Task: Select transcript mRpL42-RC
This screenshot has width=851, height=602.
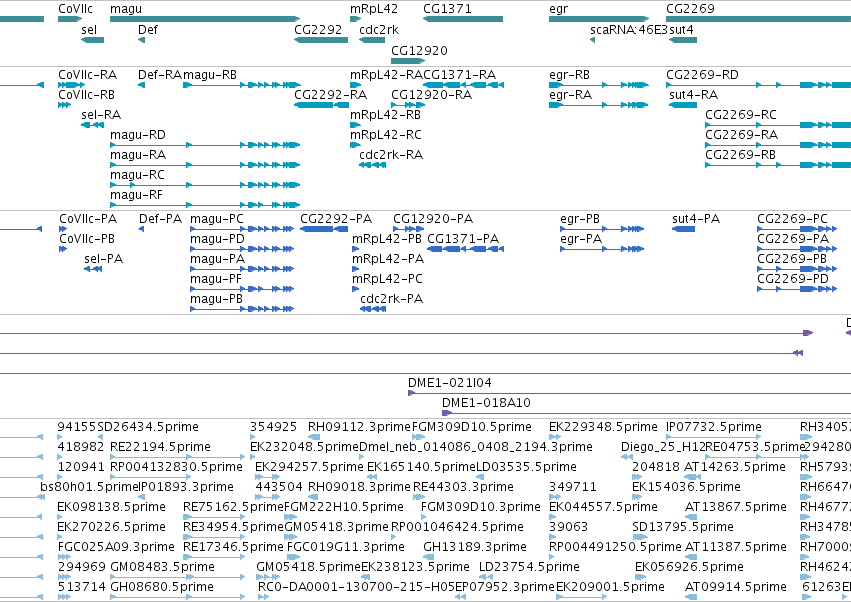Action: [x=386, y=135]
